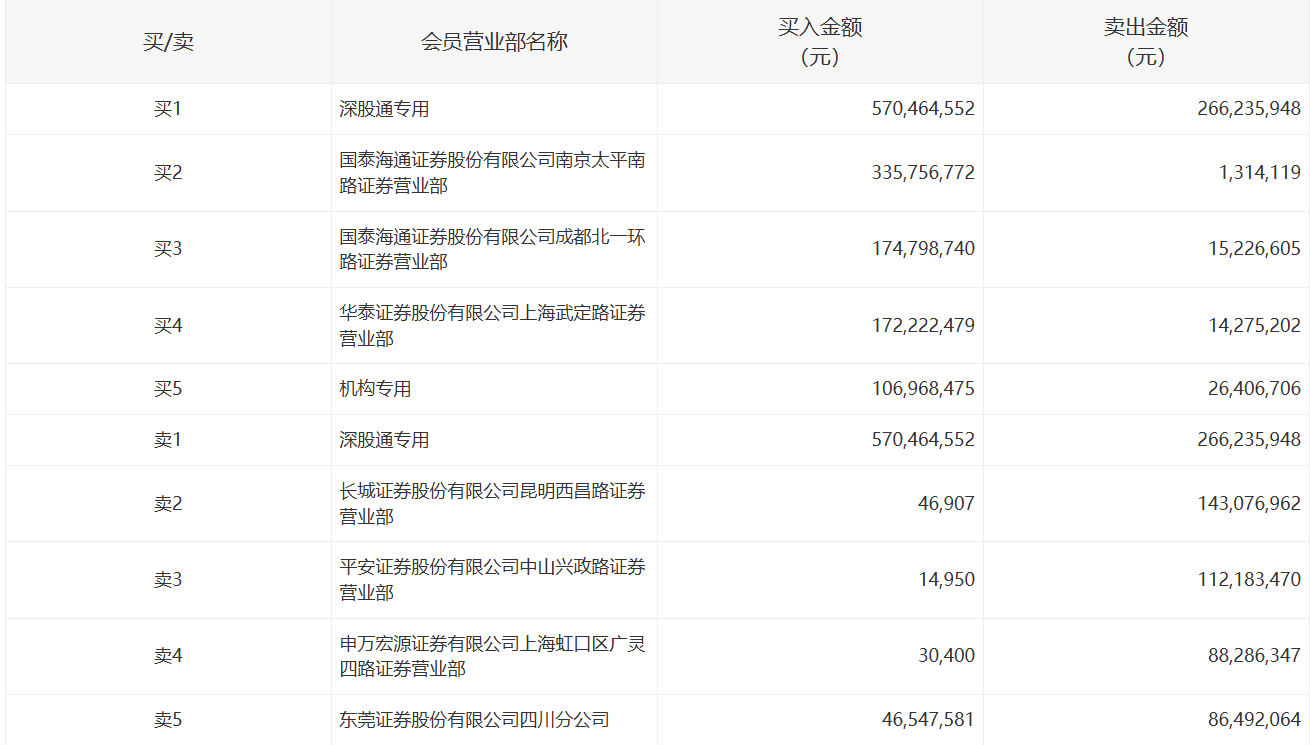The height and width of the screenshot is (745, 1310).
Task: Click the sell amount 14,275,202
Action: tap(1254, 326)
